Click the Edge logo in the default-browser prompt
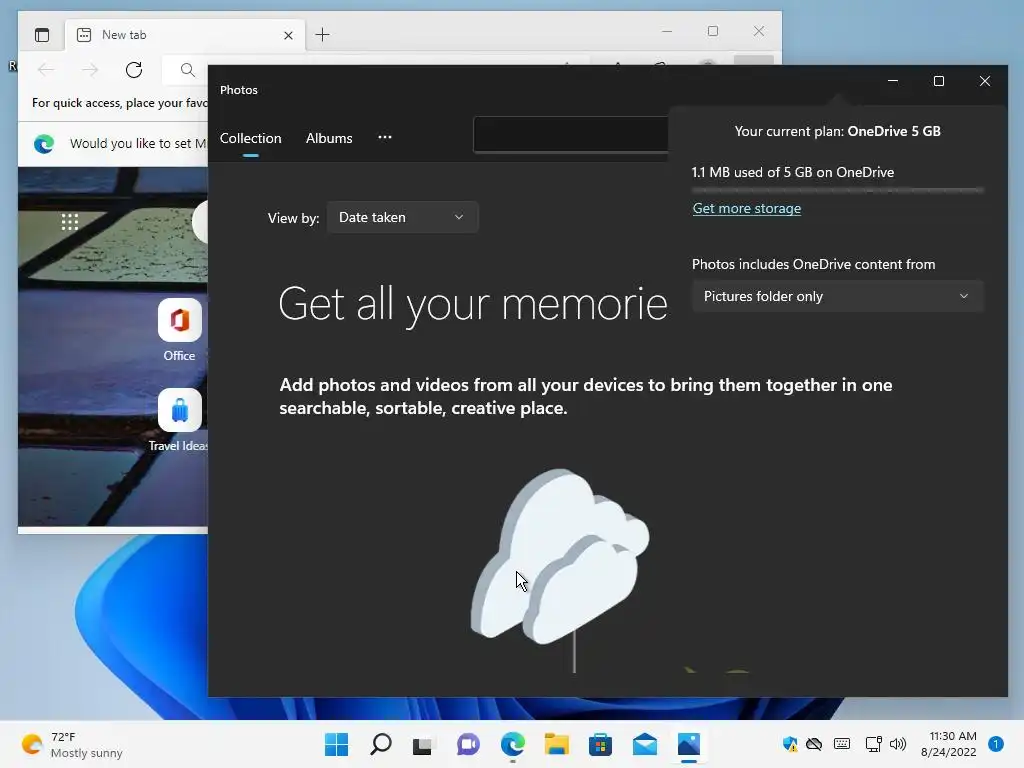The height and width of the screenshot is (768, 1024). click(x=44, y=144)
